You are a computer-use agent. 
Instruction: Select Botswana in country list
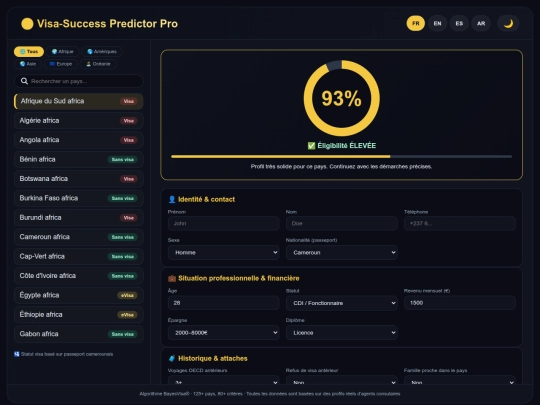click(x=79, y=179)
